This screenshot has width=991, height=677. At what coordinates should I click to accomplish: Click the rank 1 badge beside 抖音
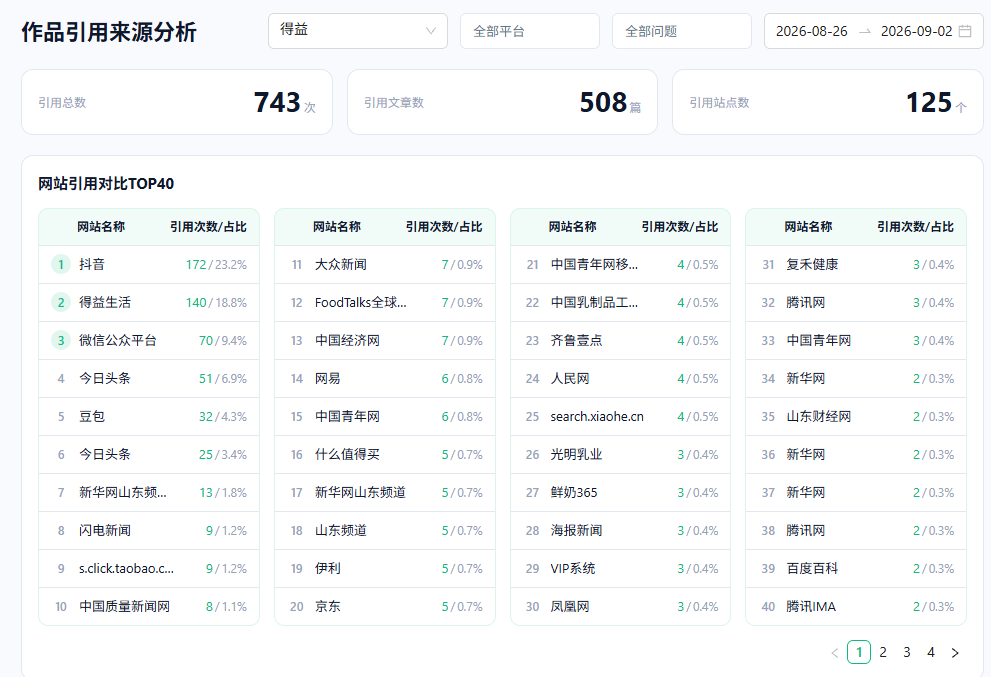[61, 264]
